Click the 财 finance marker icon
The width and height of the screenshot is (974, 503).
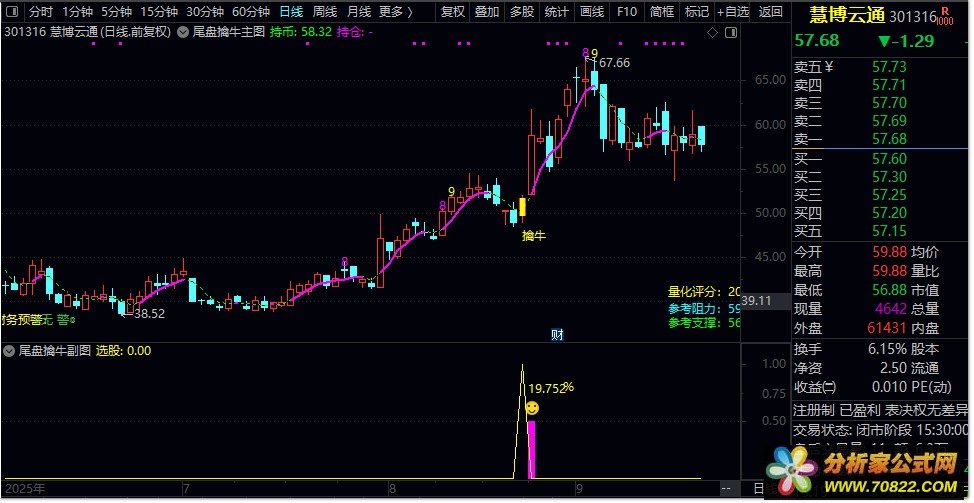pyautogui.click(x=557, y=335)
